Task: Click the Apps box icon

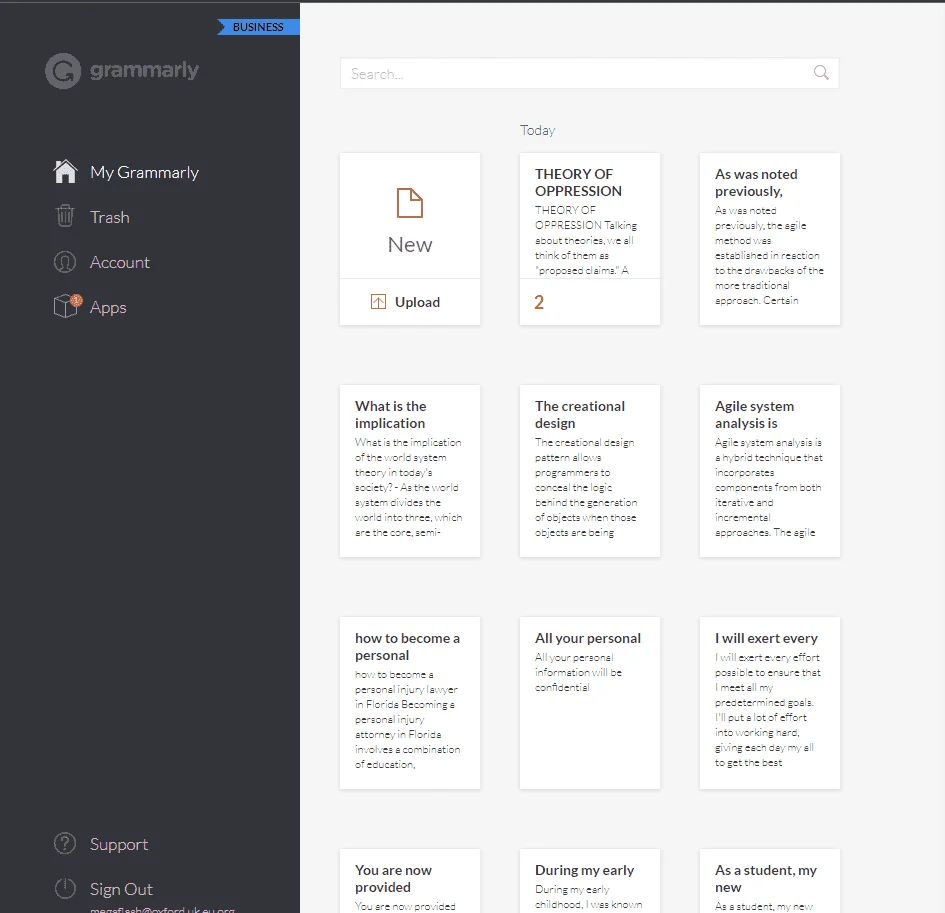Action: tap(67, 306)
